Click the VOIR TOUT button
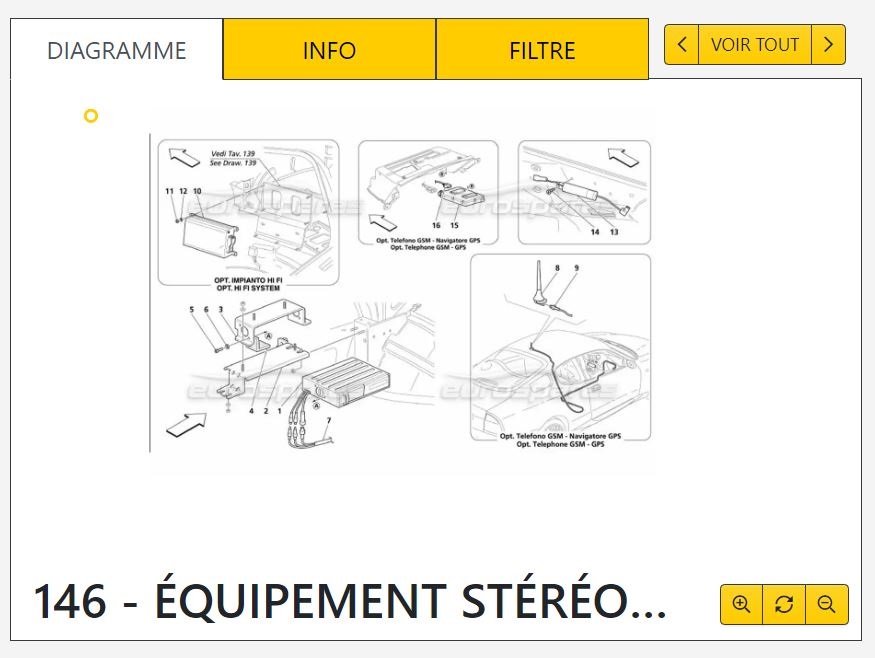875x658 pixels. tap(754, 44)
